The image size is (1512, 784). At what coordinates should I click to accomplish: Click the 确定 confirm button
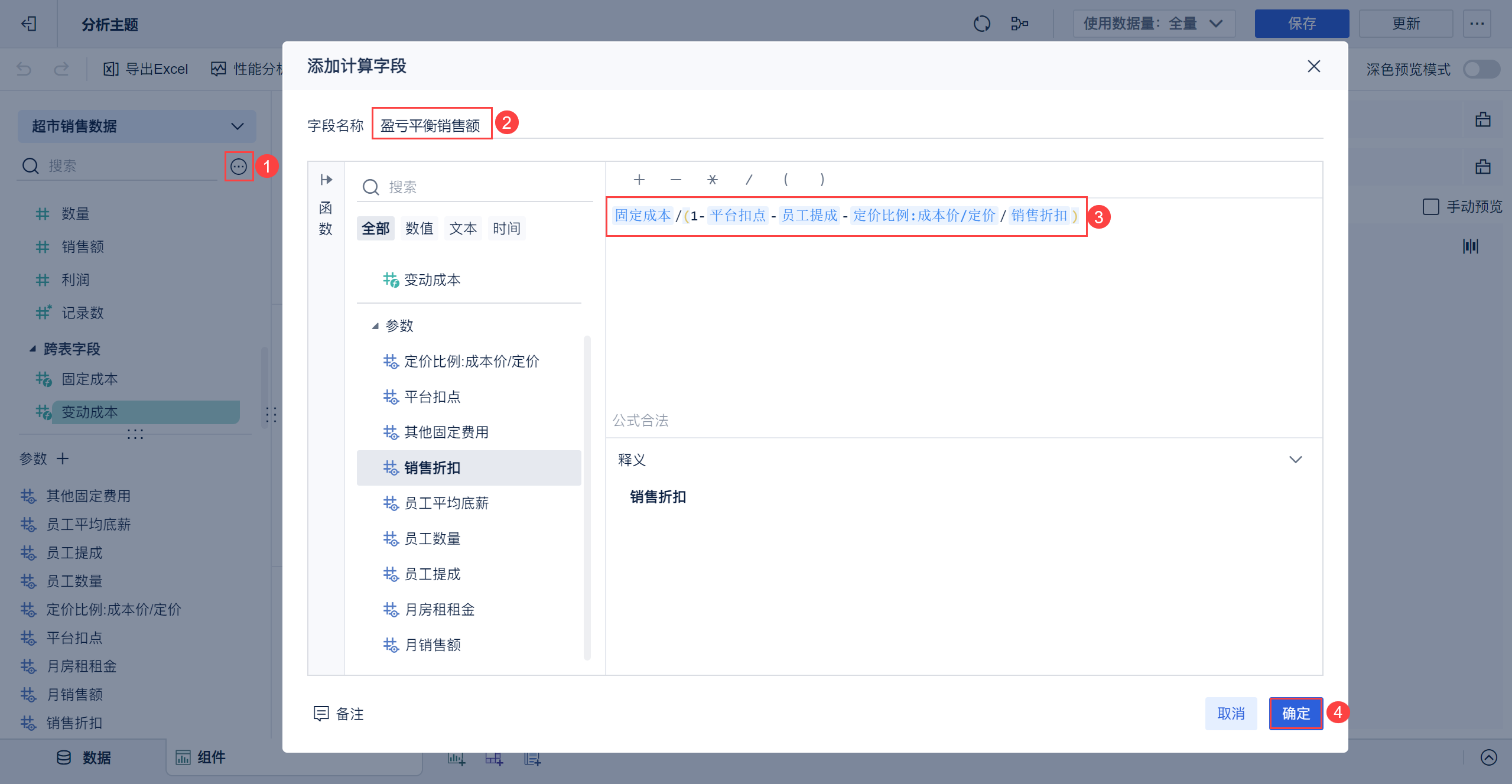point(1295,714)
